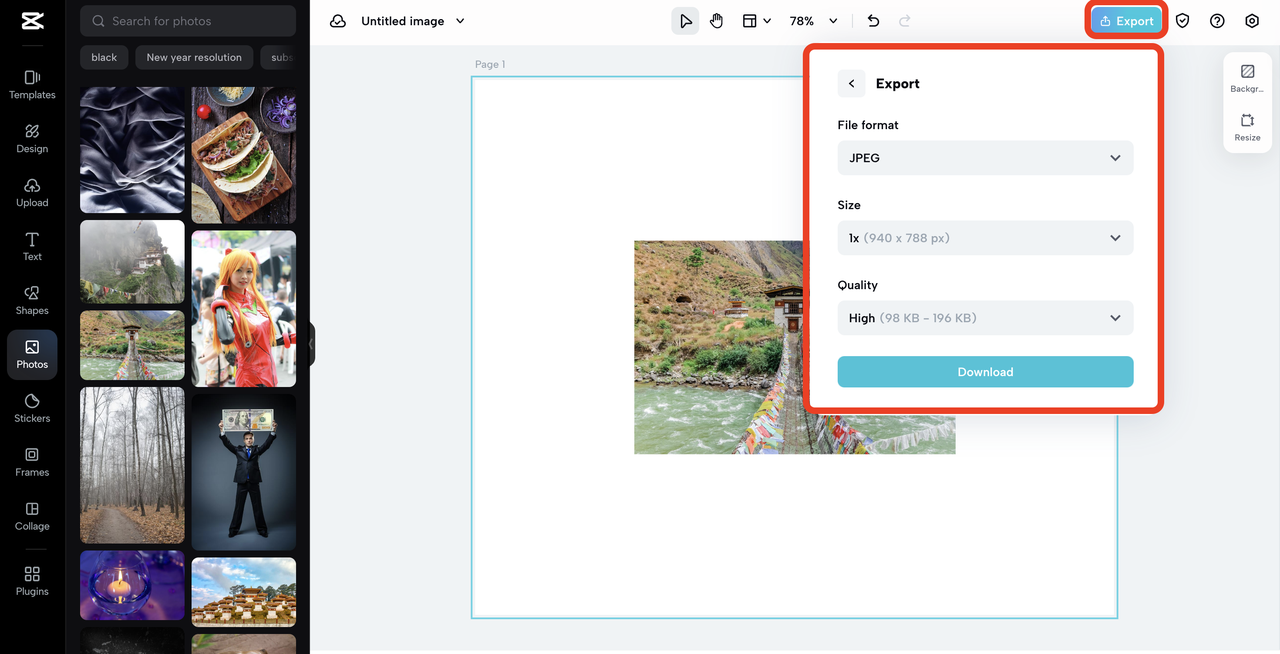Click the Undo arrow

pos(873,21)
